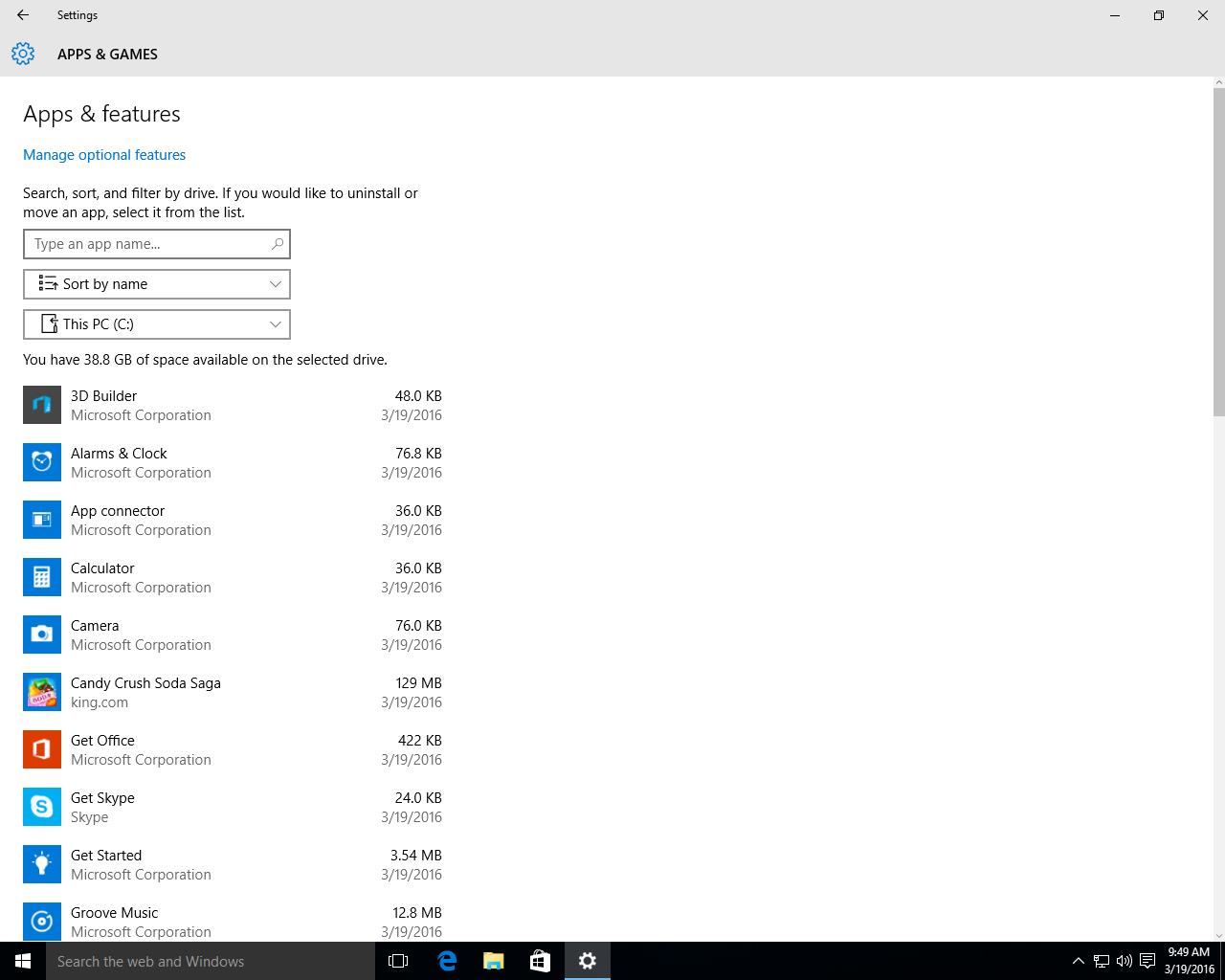Click the scrollbar down arrow

point(1218,935)
